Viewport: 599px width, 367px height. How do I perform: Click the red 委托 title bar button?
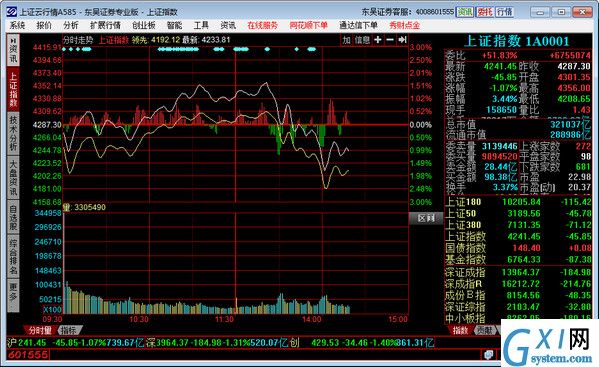pyautogui.click(x=485, y=12)
